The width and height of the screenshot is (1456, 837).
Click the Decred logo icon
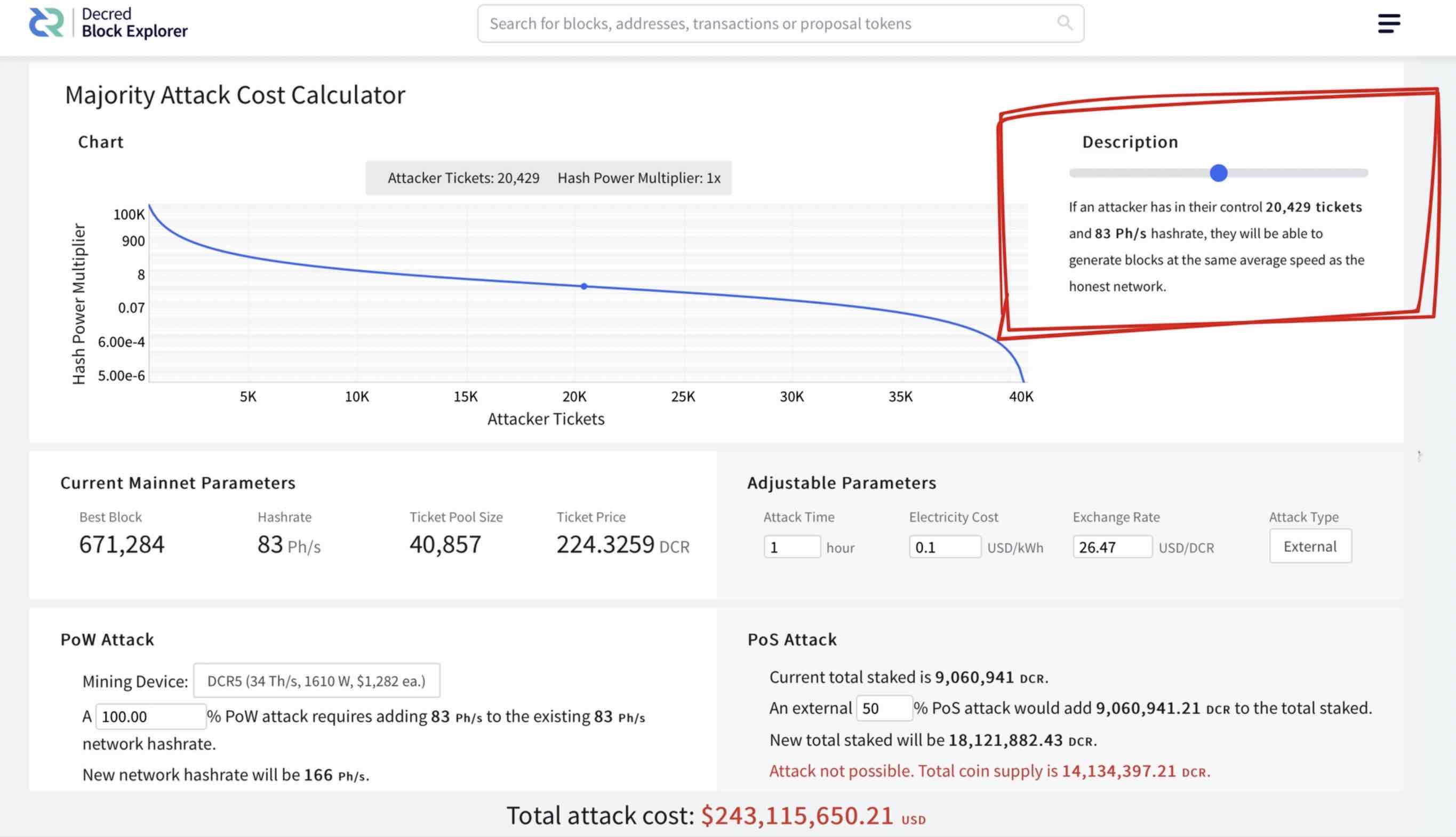(x=46, y=22)
